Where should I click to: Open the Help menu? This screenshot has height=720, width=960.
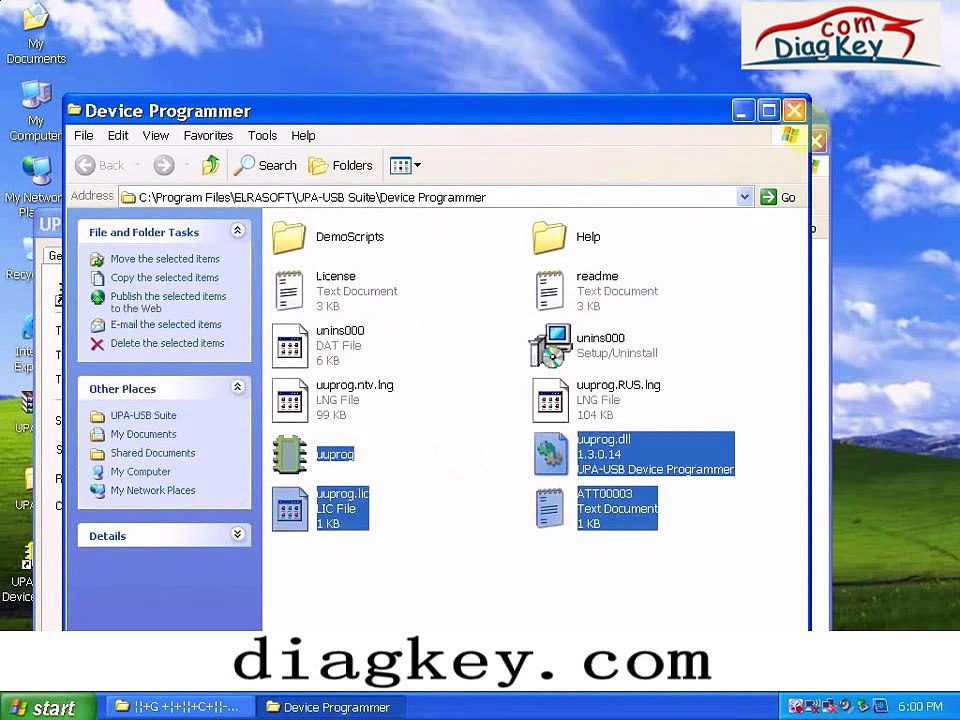click(303, 135)
